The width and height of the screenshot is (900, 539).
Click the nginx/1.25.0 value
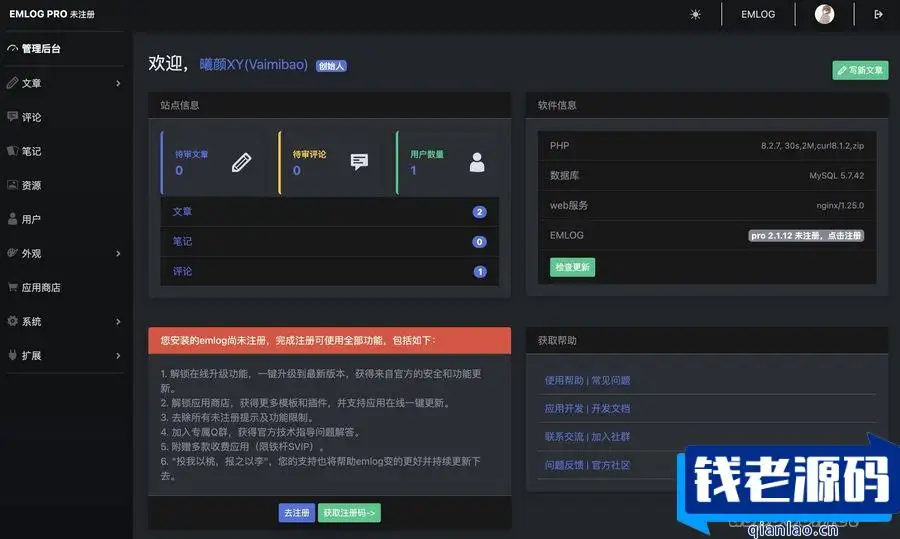coord(840,205)
